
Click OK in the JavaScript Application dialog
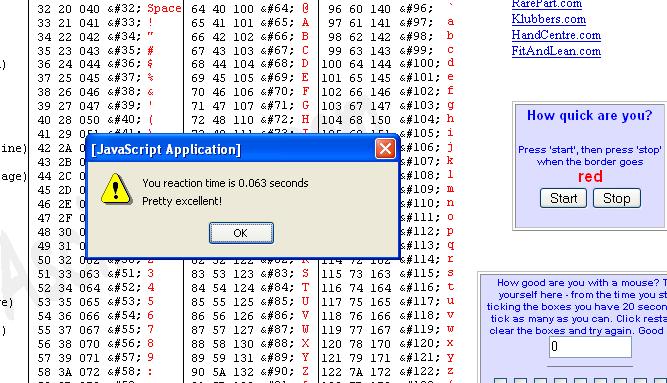point(241,233)
